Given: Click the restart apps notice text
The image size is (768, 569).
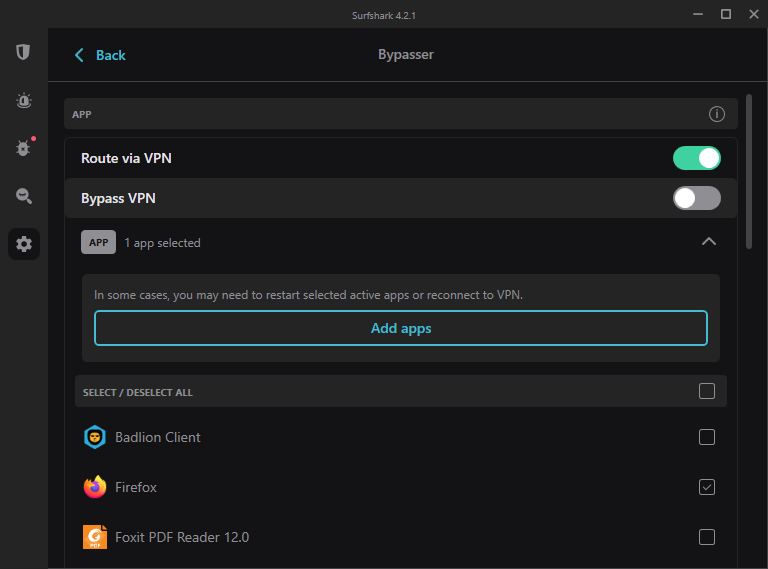Looking at the screenshot, I should [x=309, y=295].
